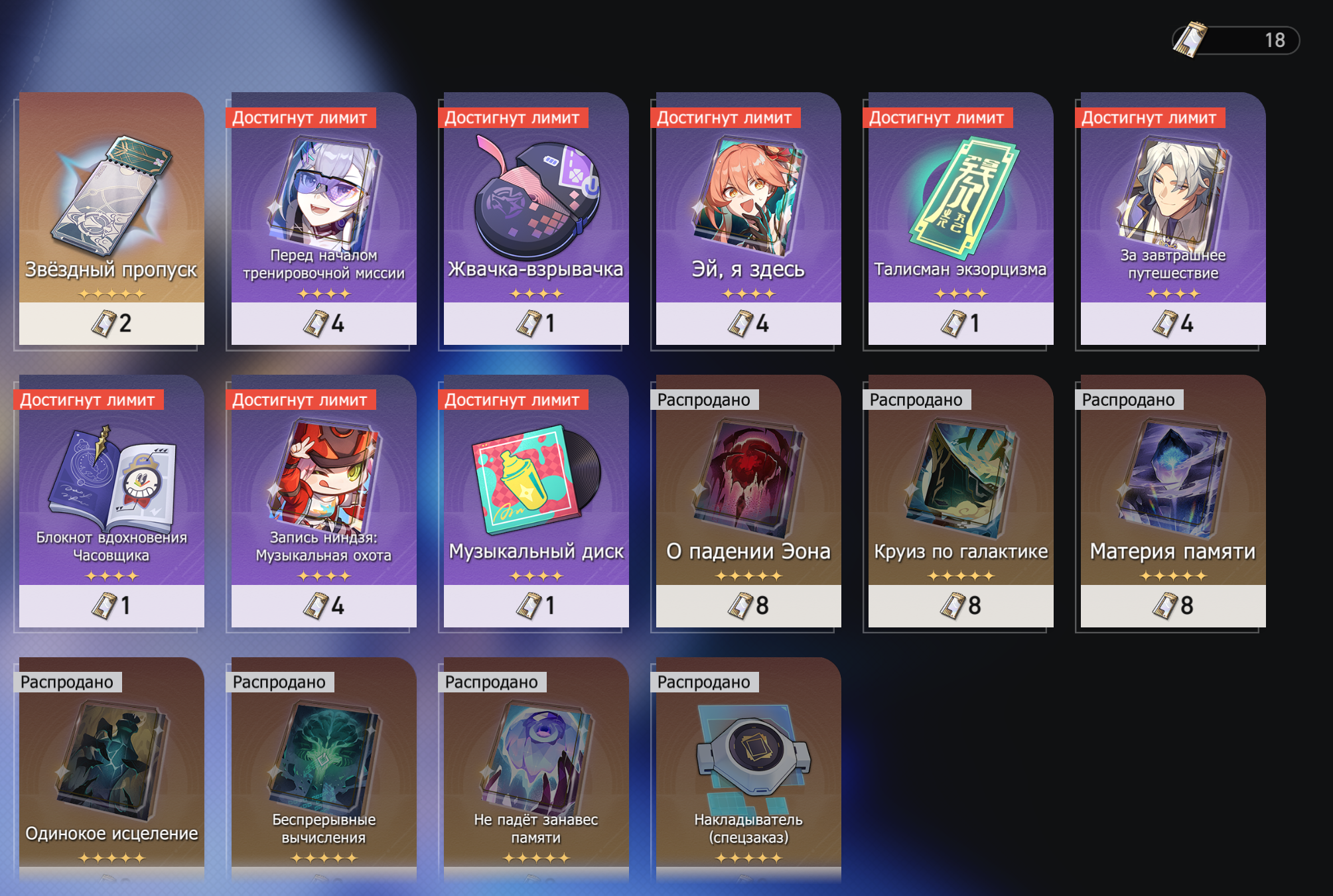1333x896 pixels.
Task: Open the За завтрашнее путешествие card
Action: [1173, 218]
